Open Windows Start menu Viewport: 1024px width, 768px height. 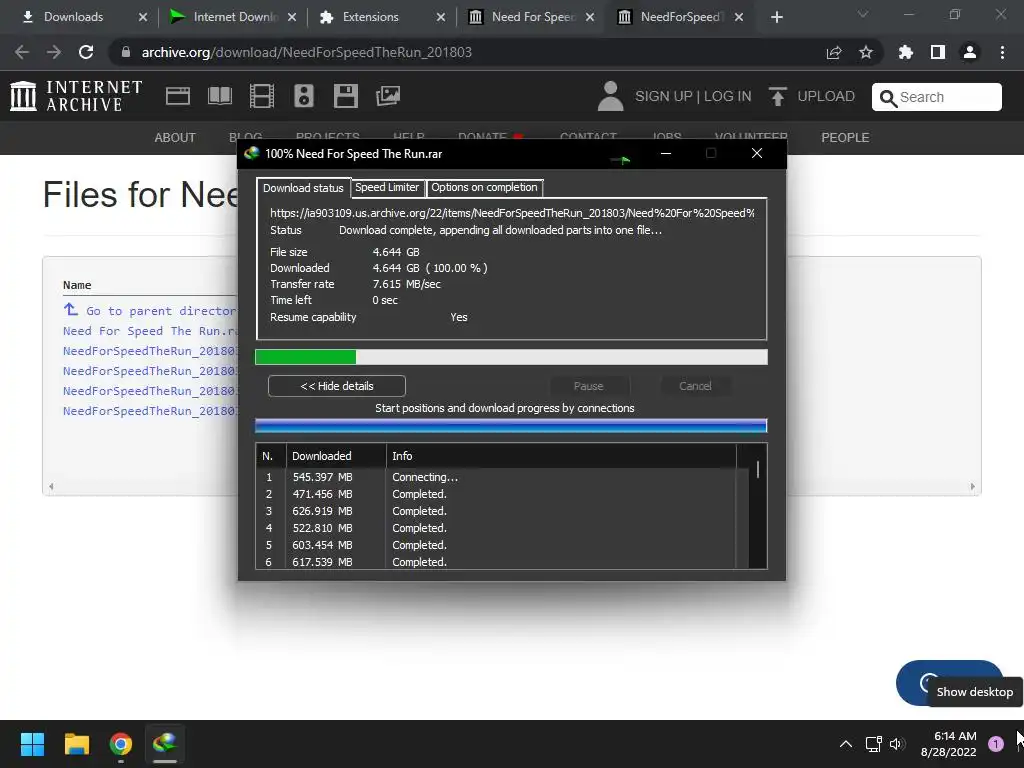pyautogui.click(x=32, y=744)
